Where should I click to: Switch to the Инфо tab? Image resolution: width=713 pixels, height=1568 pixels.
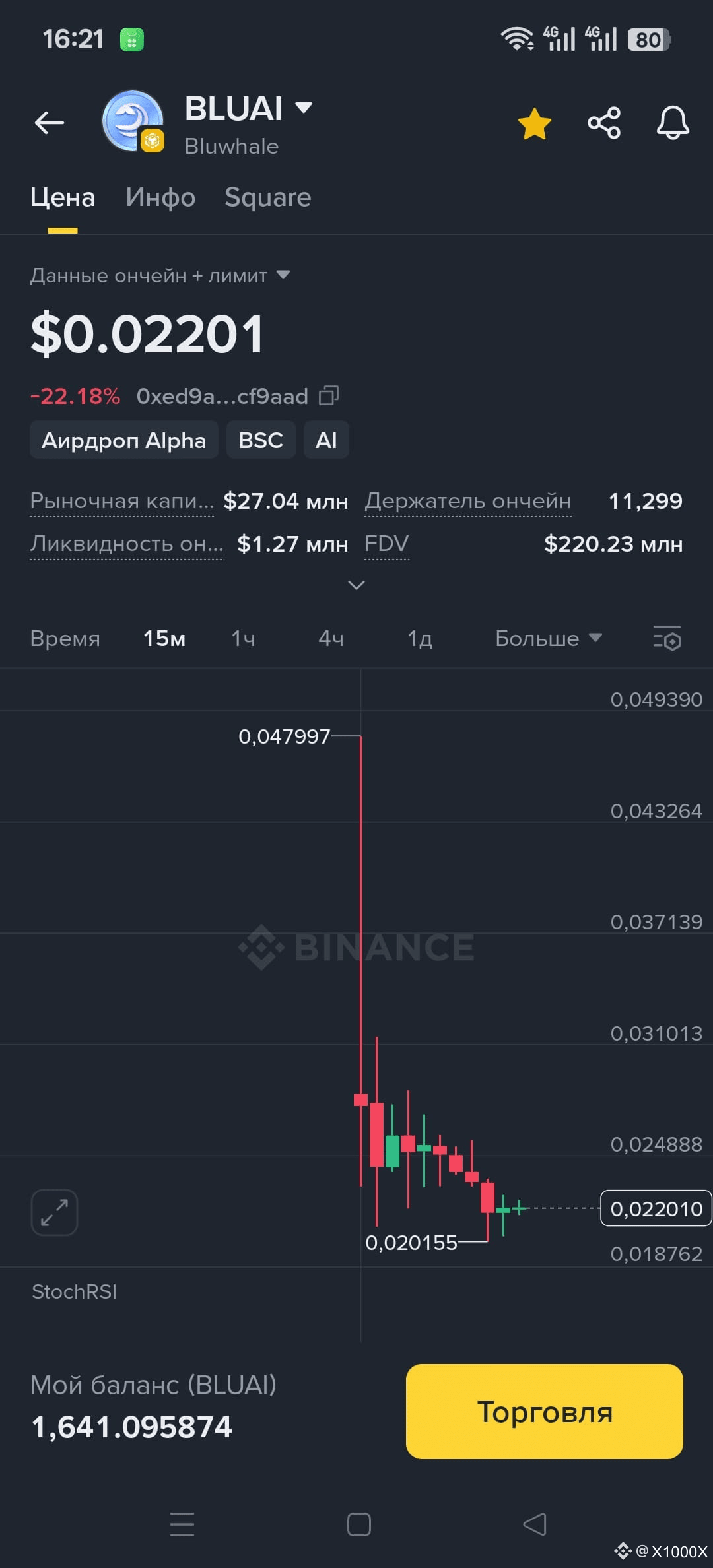[160, 197]
